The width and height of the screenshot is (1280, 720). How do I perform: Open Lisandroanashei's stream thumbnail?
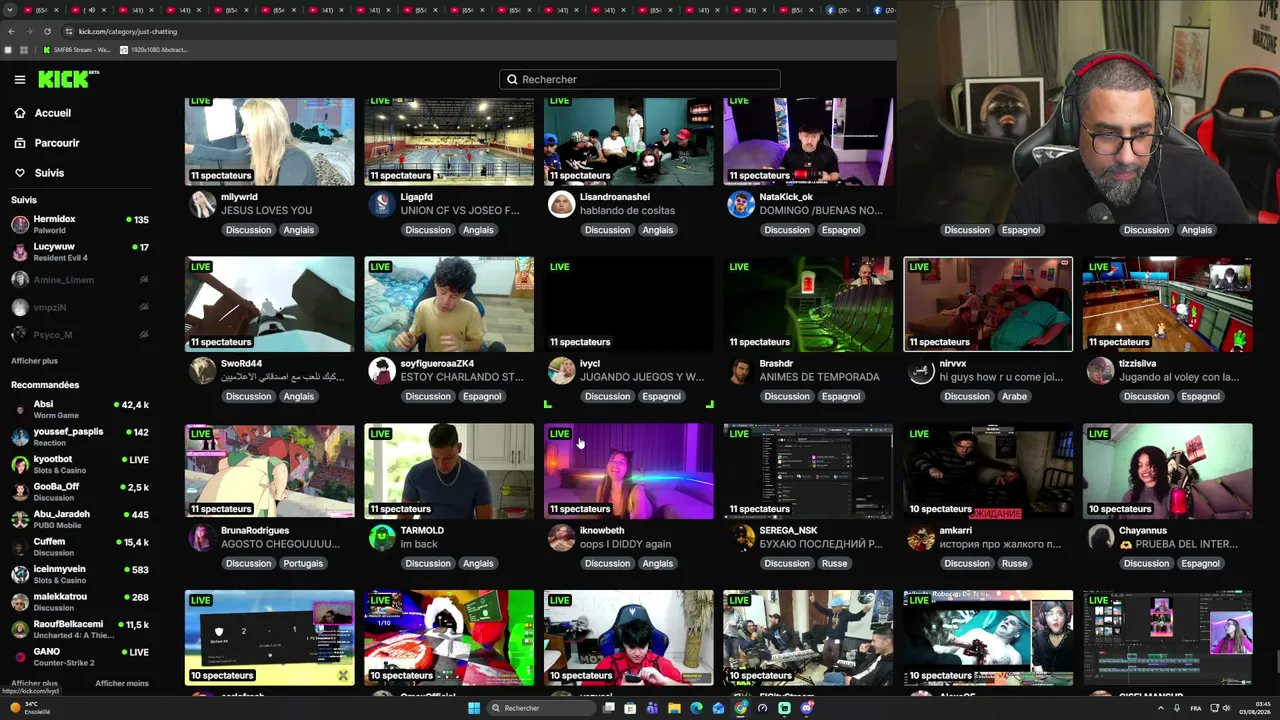(x=629, y=141)
